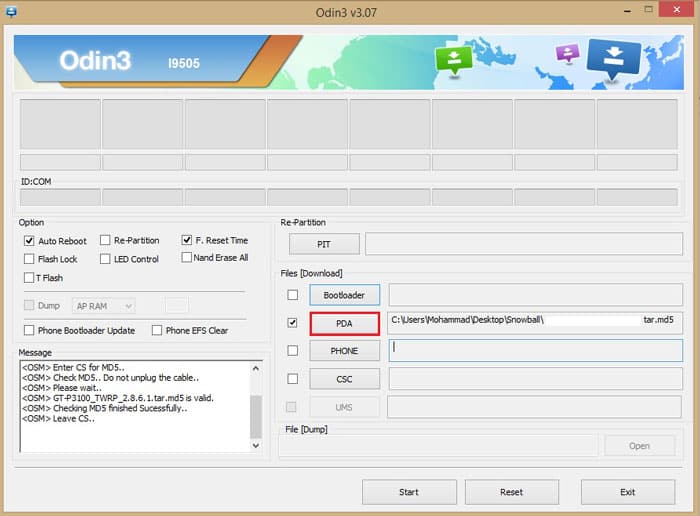Click '<OSM> Leave CS..' log line
The width and height of the screenshot is (700, 516).
pos(58,418)
